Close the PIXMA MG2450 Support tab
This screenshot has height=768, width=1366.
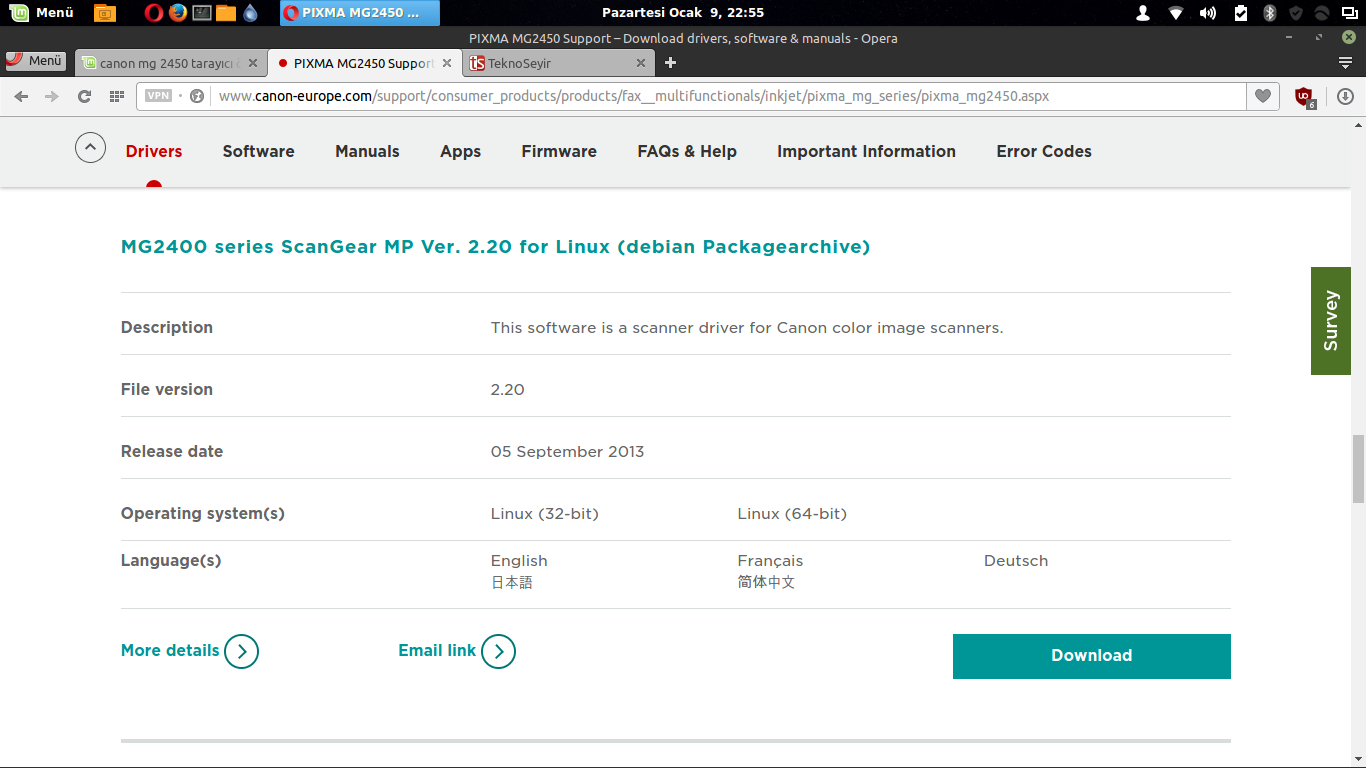click(x=447, y=63)
